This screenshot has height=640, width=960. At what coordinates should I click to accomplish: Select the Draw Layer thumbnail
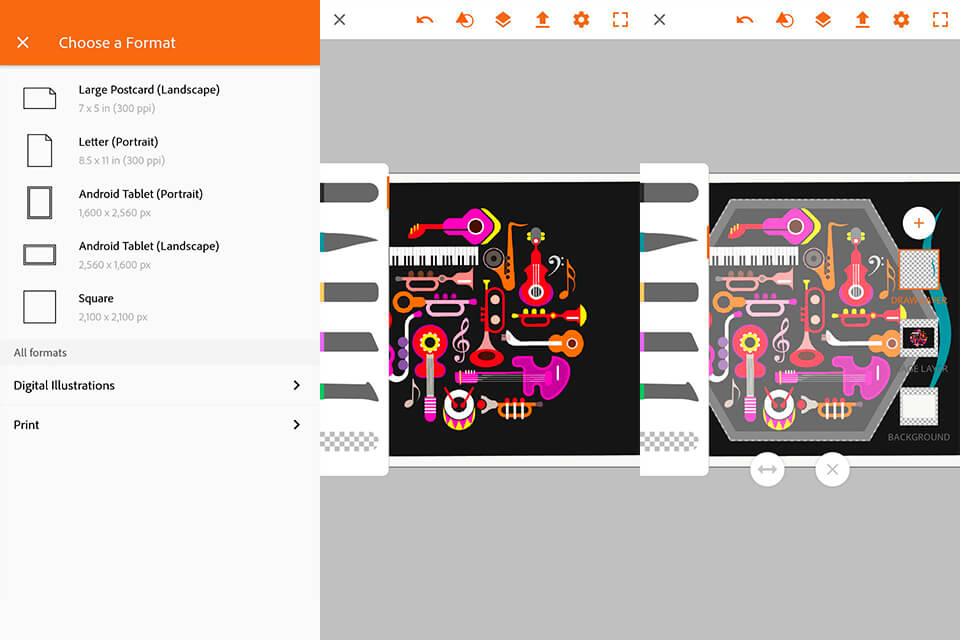click(918, 270)
